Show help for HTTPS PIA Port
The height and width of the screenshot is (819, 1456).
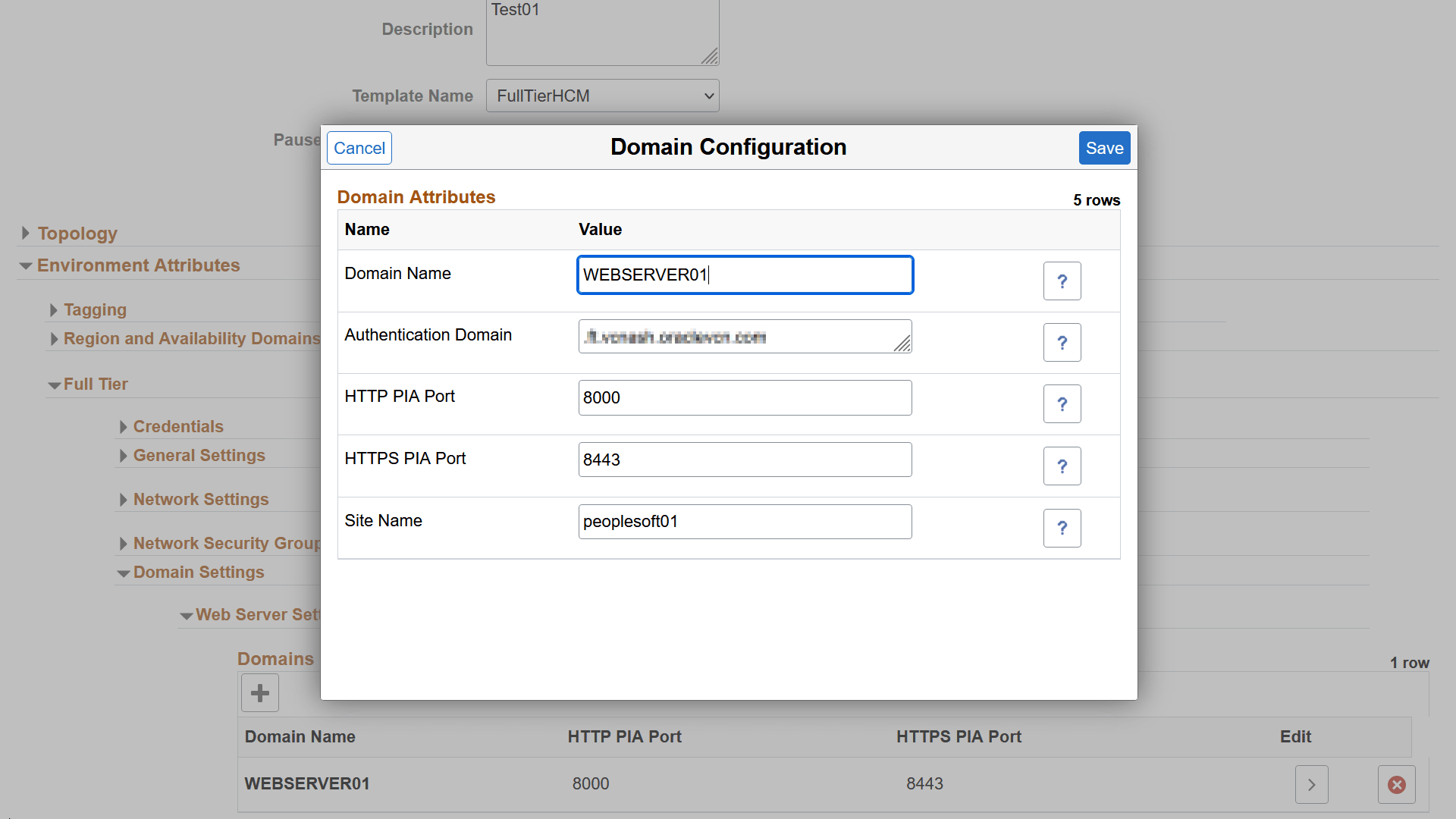tap(1062, 466)
